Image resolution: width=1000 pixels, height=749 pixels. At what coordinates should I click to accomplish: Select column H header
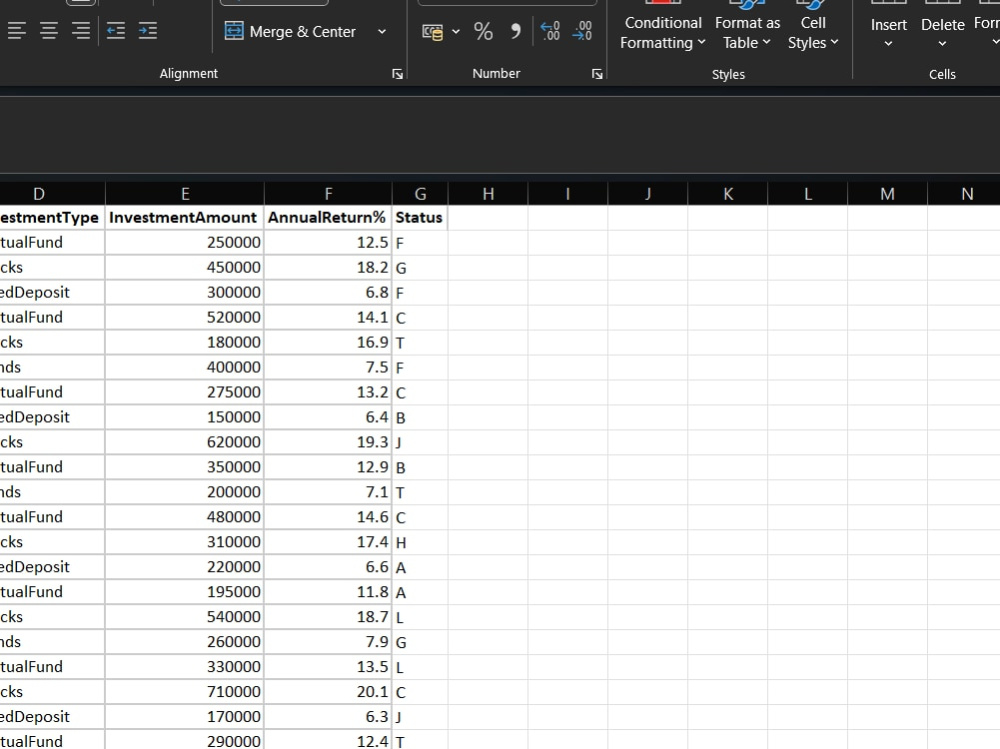pyautogui.click(x=489, y=194)
